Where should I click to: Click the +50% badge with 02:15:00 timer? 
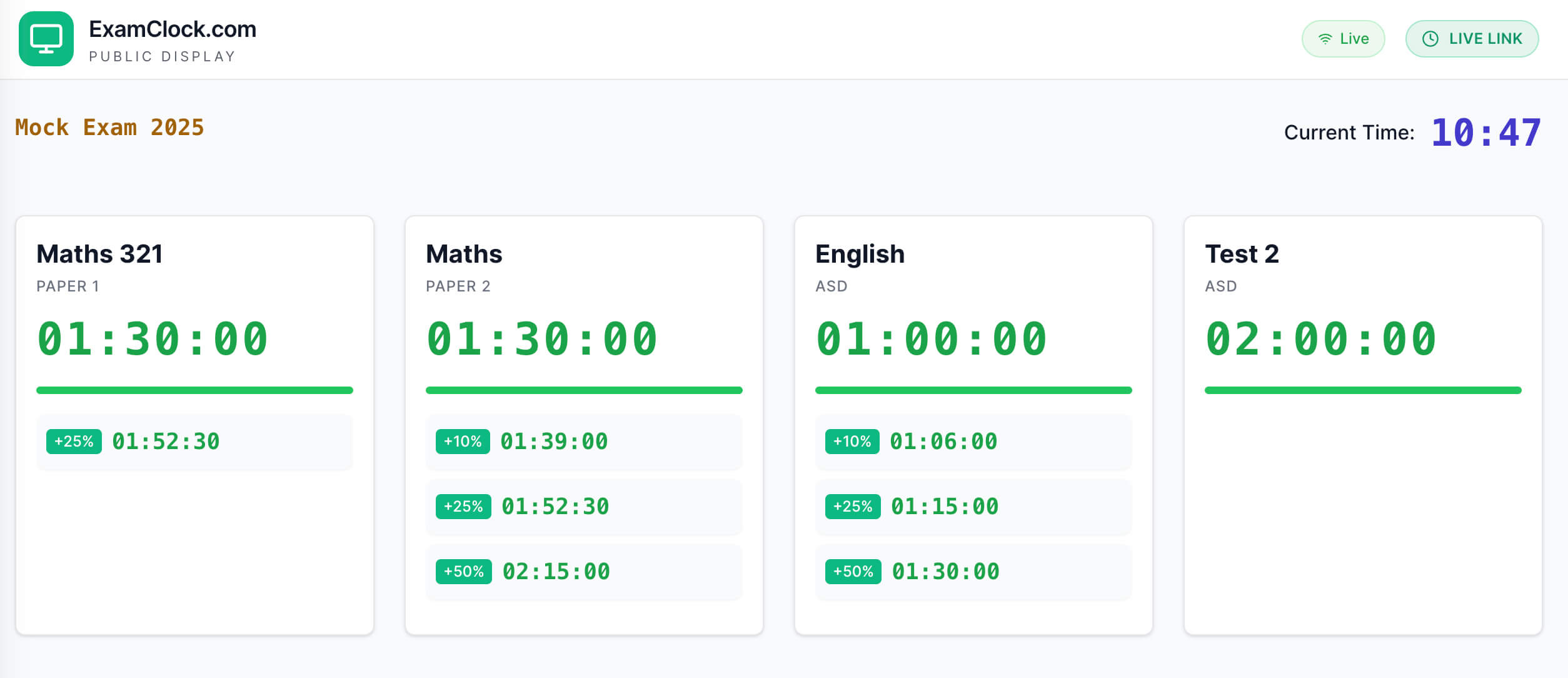tap(464, 572)
